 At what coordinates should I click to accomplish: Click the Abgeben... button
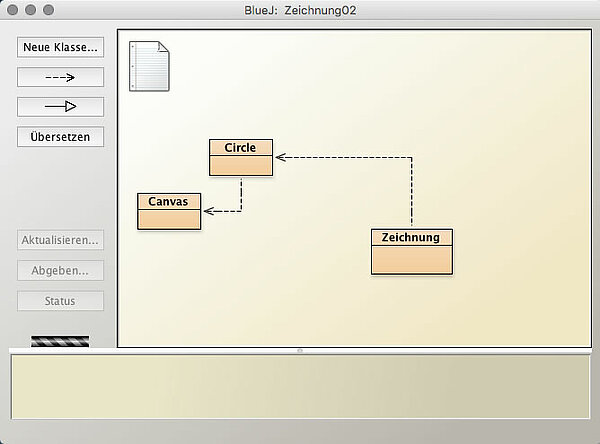(60, 270)
